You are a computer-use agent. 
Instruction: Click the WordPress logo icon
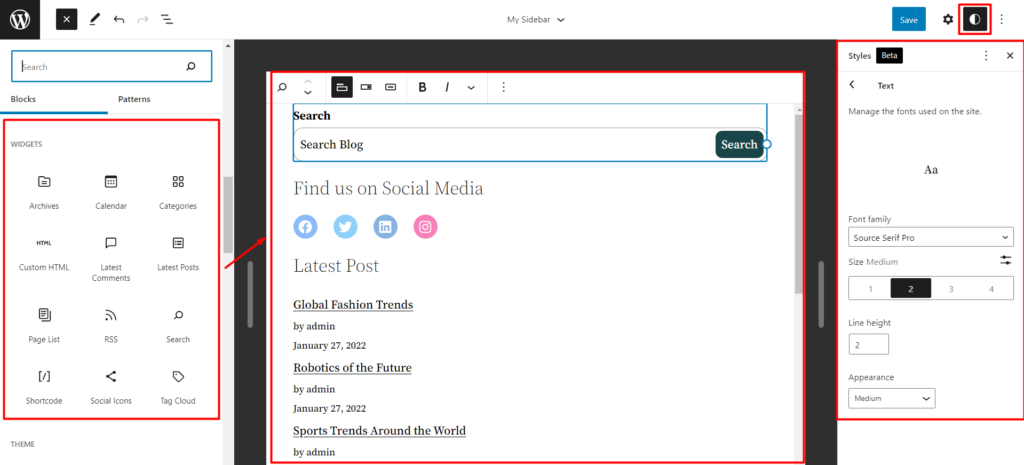(20, 19)
